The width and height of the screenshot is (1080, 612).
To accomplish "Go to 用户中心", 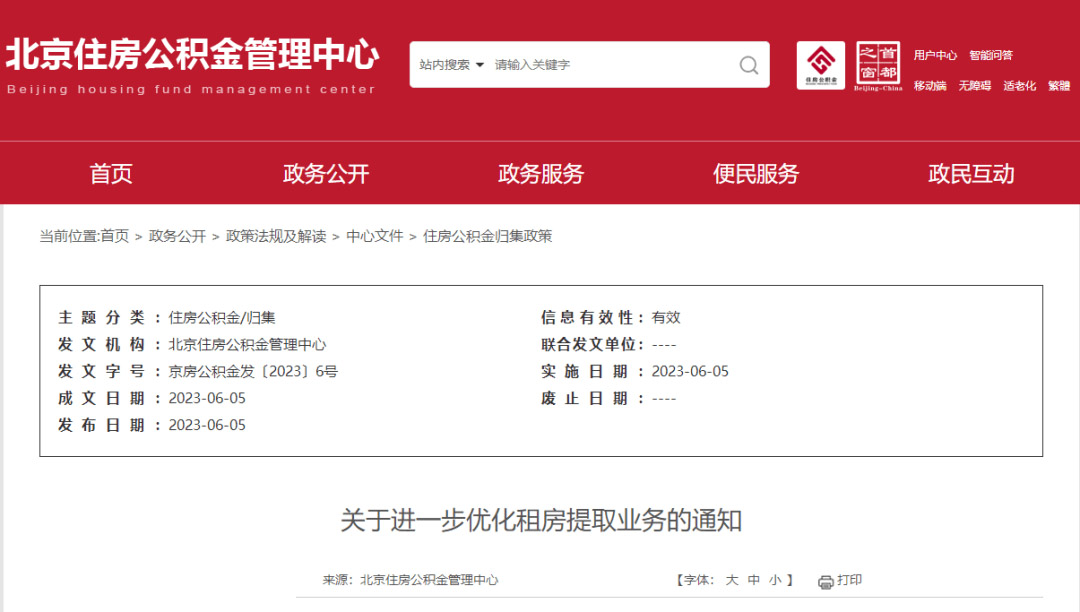I will 935,55.
